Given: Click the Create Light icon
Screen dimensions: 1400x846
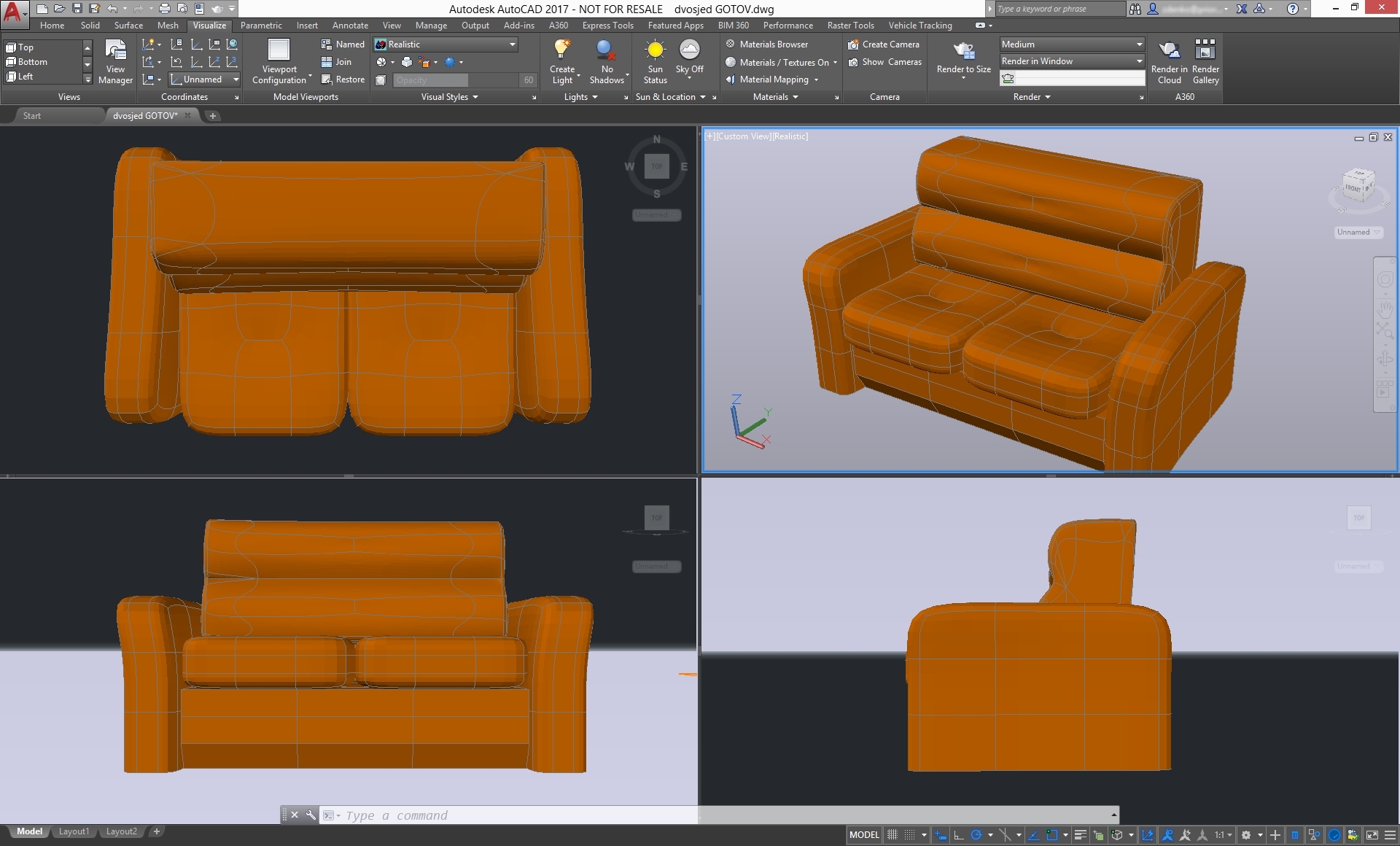Looking at the screenshot, I should [x=561, y=50].
